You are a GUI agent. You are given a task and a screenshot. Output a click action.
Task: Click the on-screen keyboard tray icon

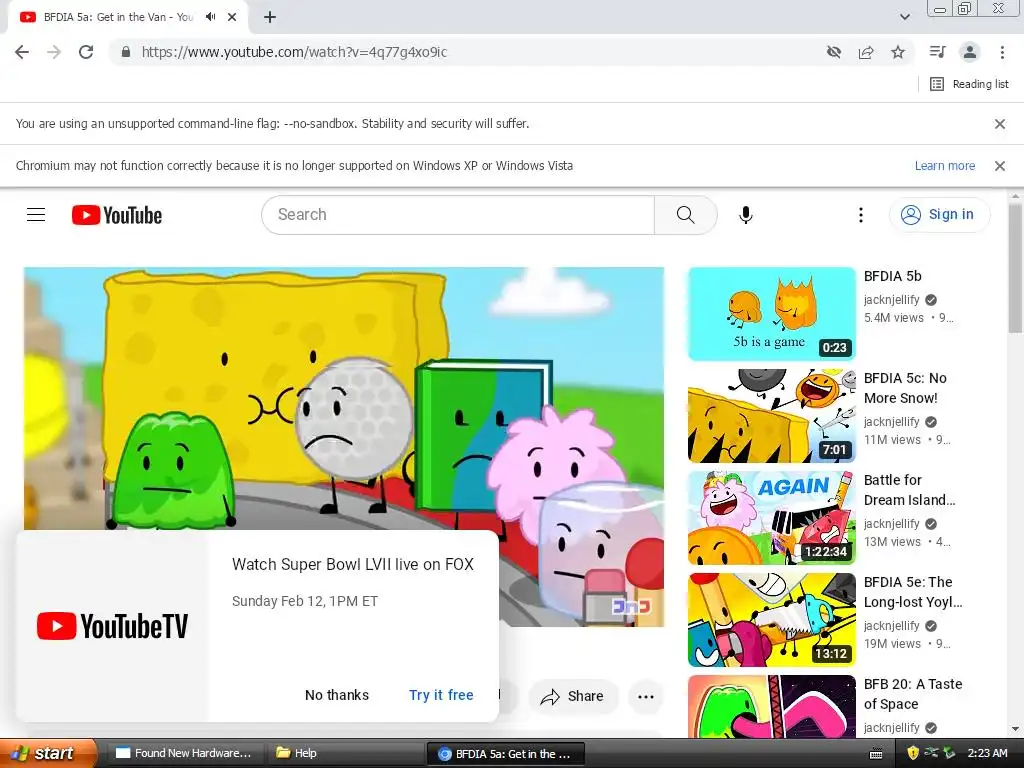[876, 754]
